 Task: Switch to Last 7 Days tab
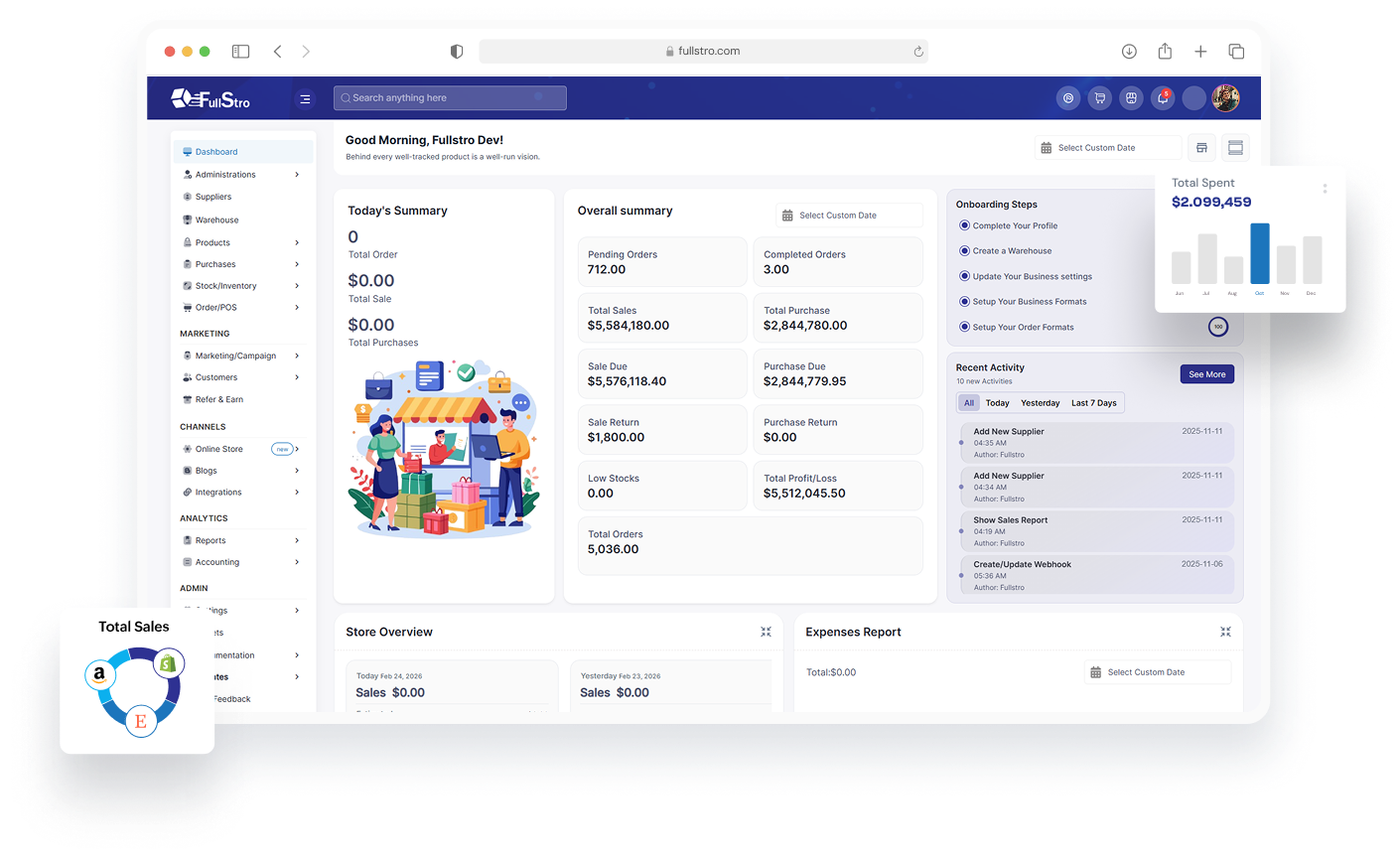click(x=1093, y=403)
